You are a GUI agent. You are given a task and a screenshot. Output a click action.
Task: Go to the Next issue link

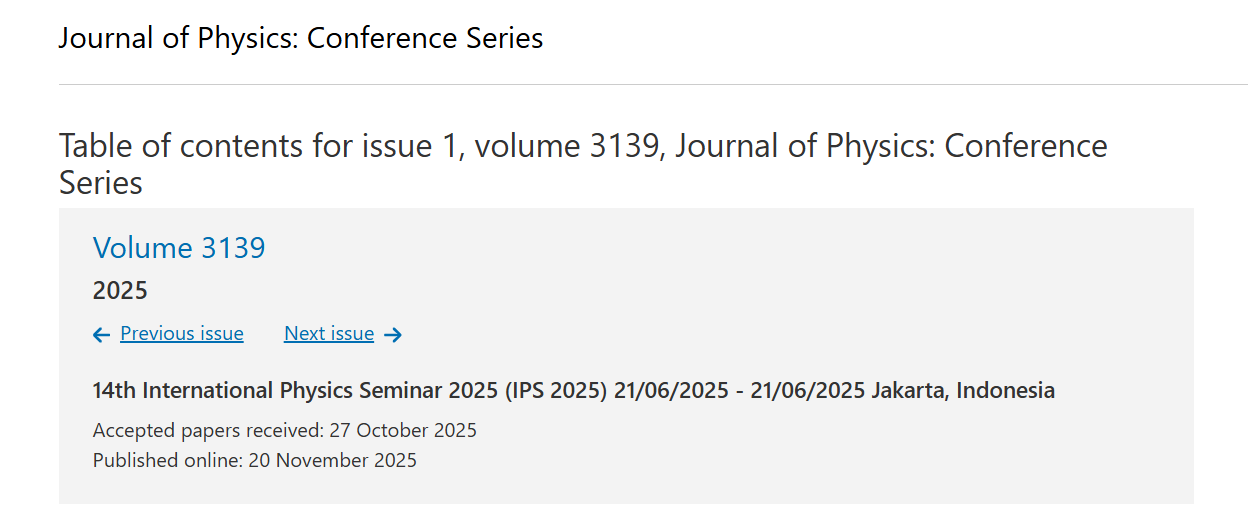(329, 334)
